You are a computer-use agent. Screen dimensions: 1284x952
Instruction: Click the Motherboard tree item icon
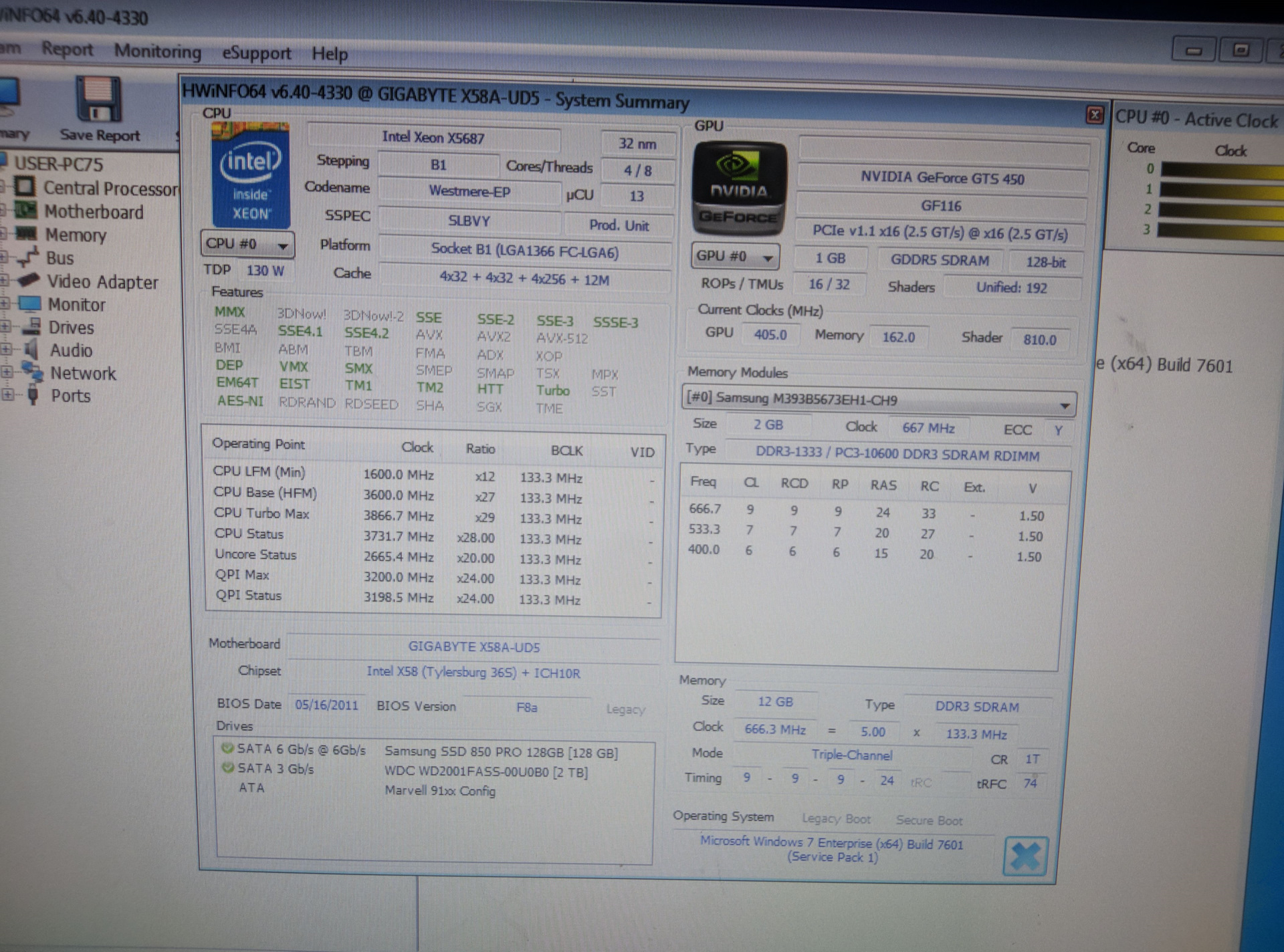point(26,211)
